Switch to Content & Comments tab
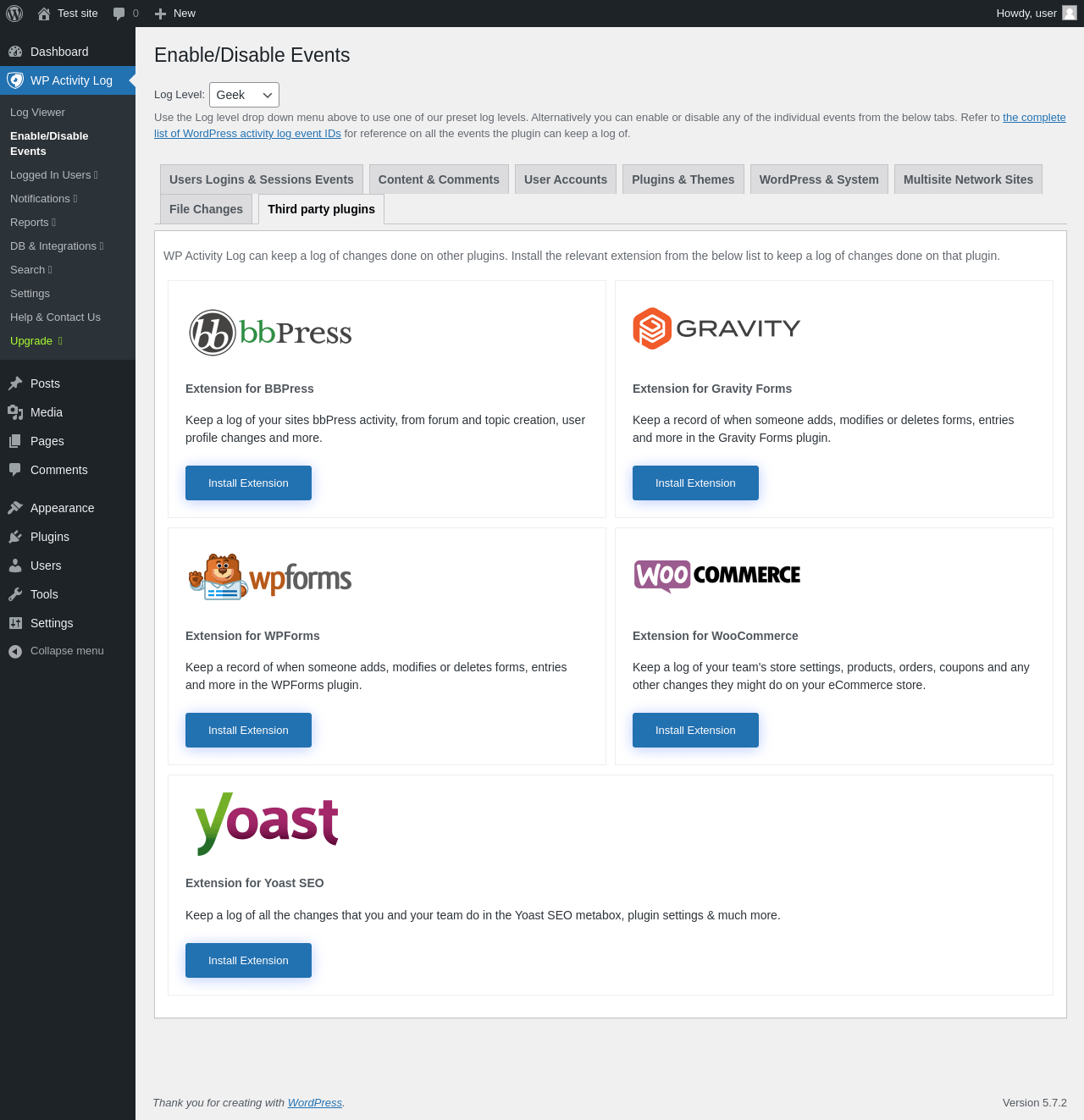This screenshot has height=1120, width=1084. tap(439, 179)
